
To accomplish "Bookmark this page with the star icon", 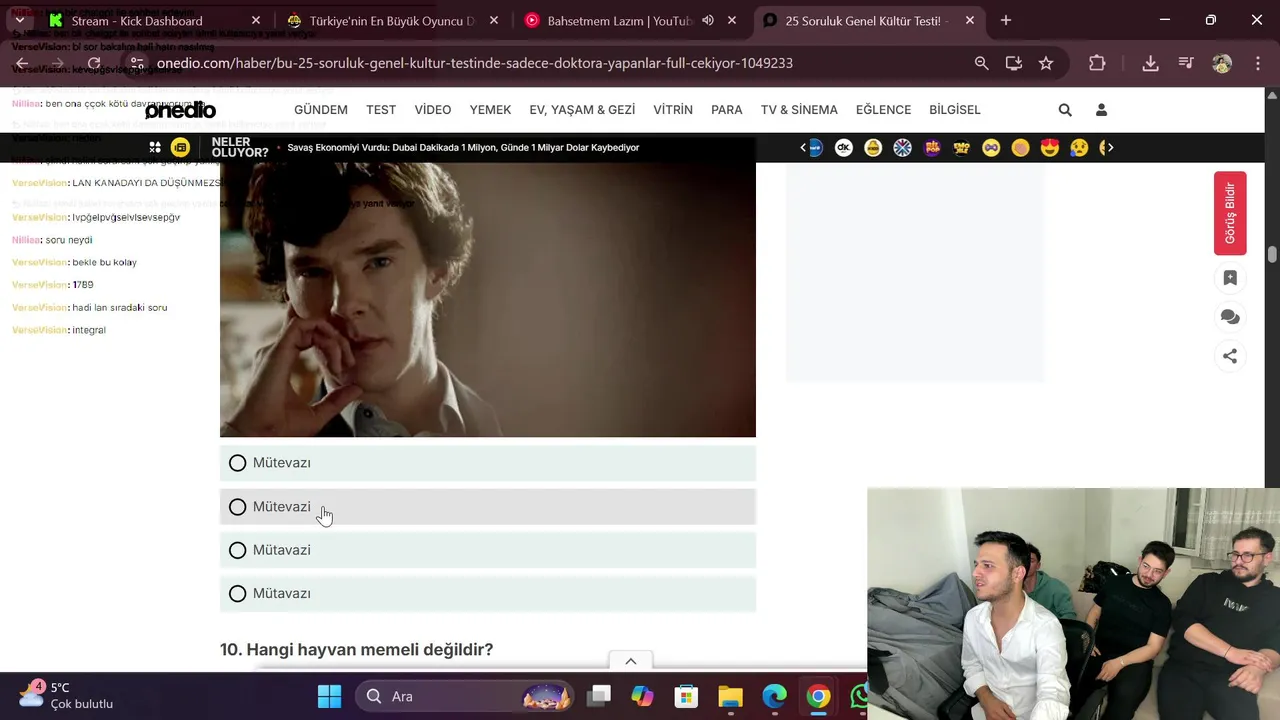I will click(1046, 63).
